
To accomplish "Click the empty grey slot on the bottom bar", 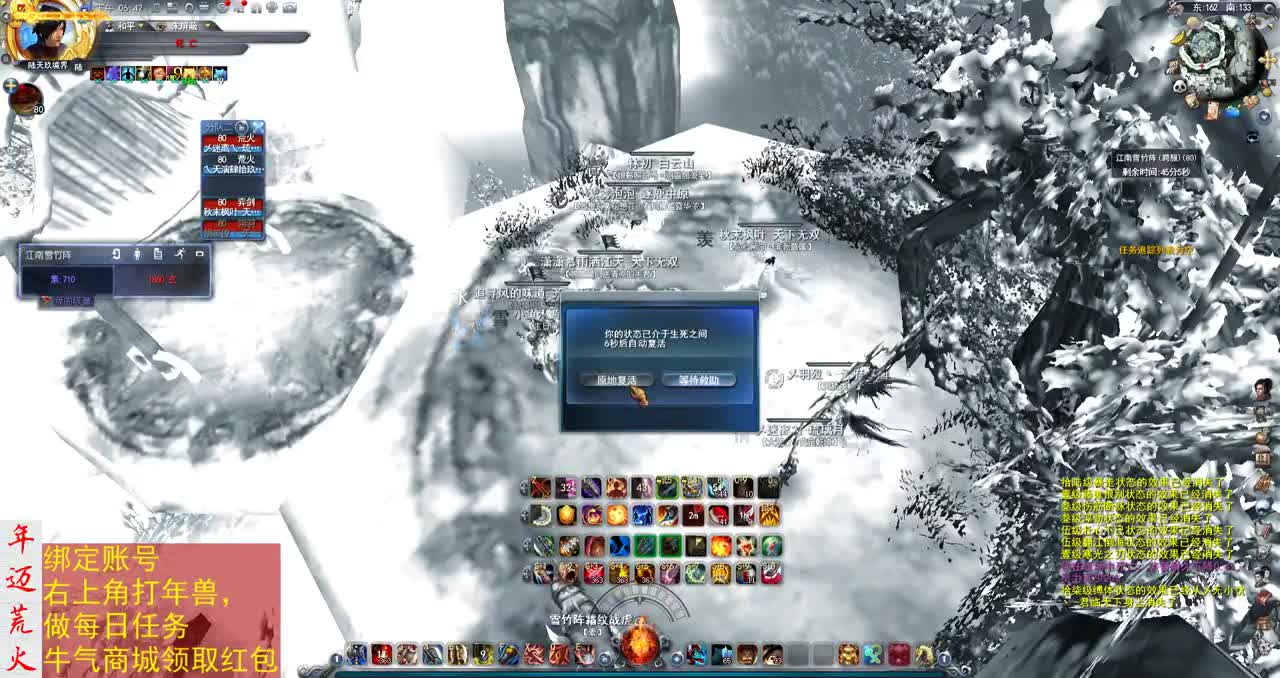I will tap(797, 654).
